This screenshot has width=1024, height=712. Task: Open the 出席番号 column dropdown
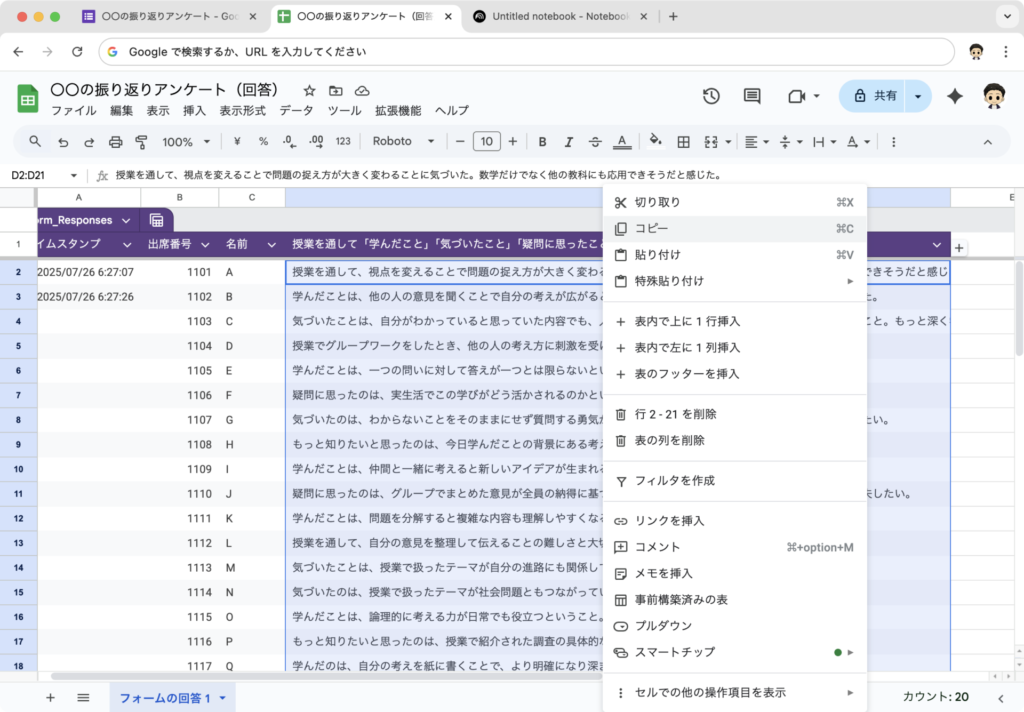pos(205,245)
